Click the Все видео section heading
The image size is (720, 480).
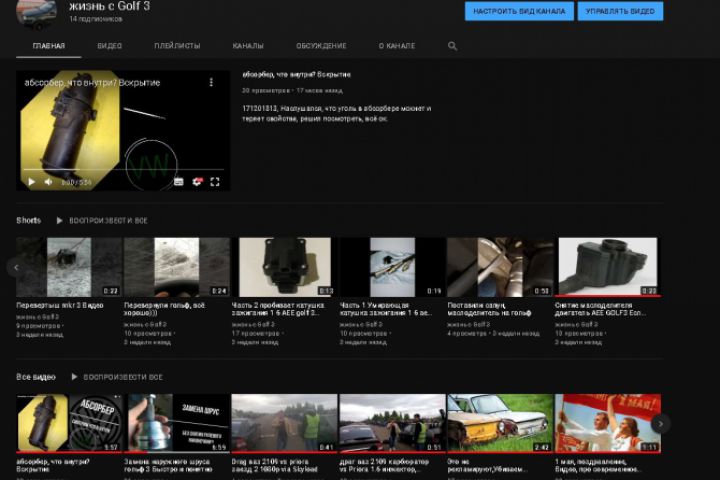tap(36, 377)
